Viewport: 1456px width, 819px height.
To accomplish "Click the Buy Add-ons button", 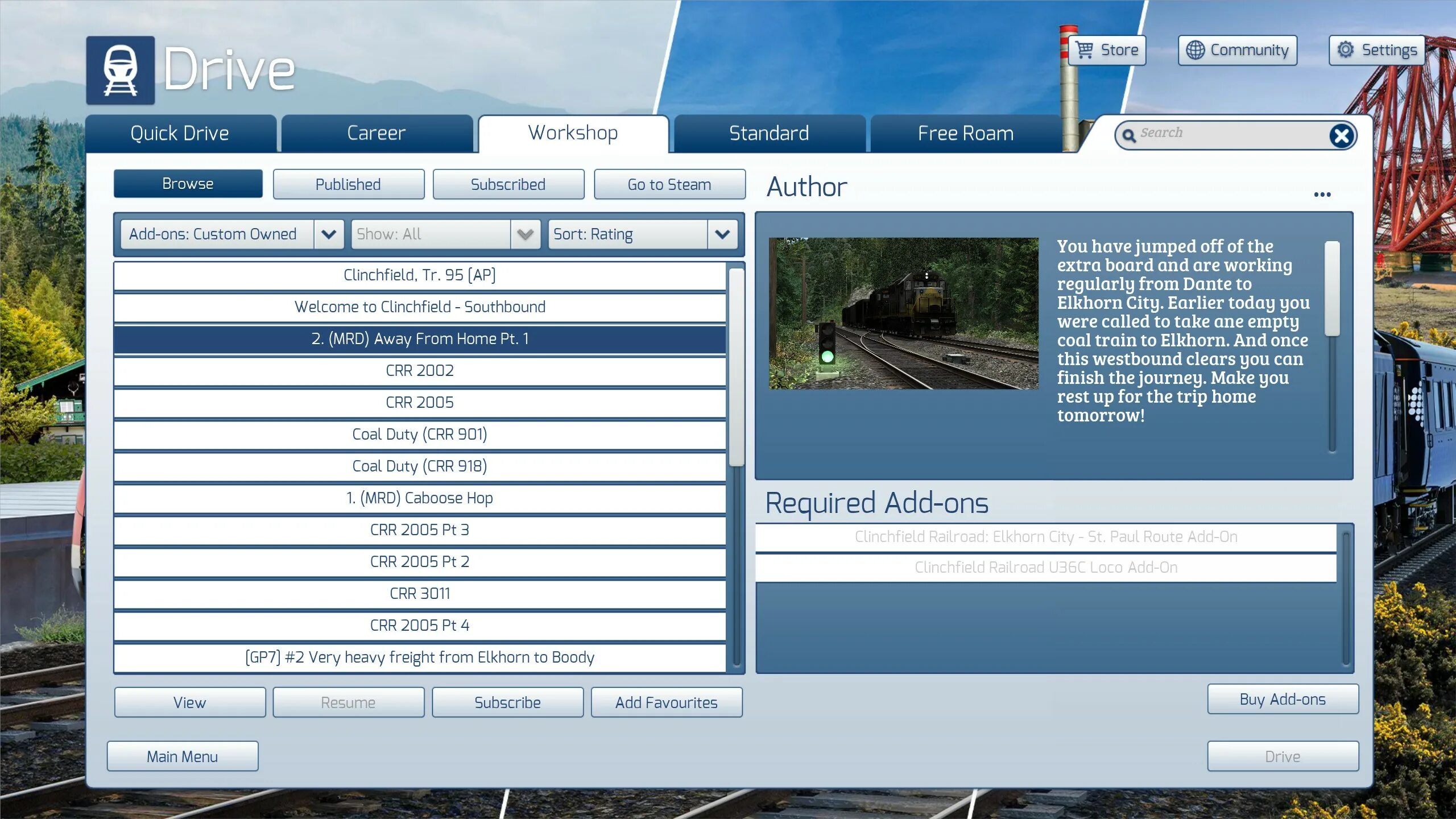I will tap(1283, 699).
